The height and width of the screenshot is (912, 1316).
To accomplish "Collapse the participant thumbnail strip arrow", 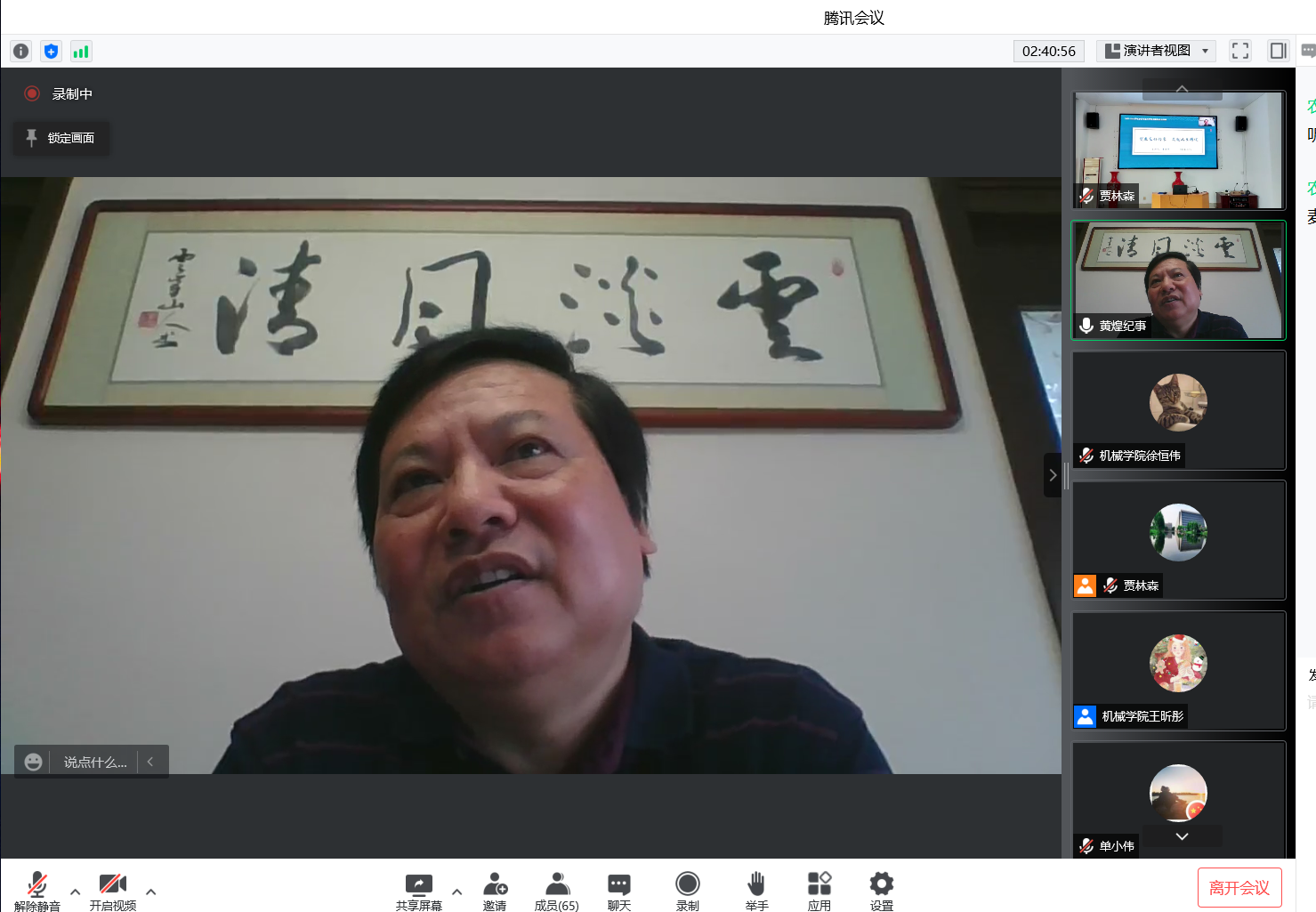I will click(1052, 475).
